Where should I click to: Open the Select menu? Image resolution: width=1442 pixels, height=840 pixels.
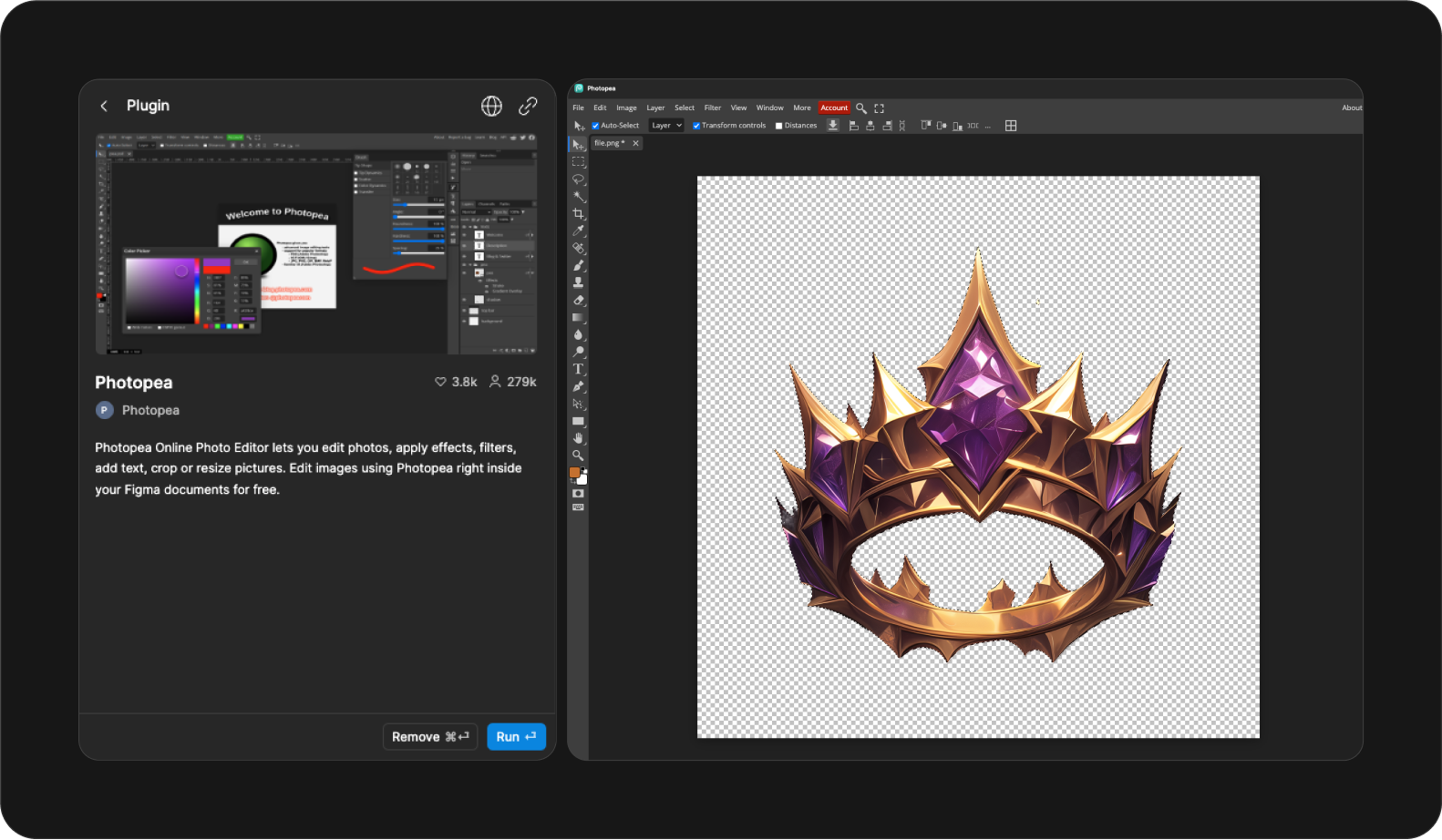(x=685, y=108)
